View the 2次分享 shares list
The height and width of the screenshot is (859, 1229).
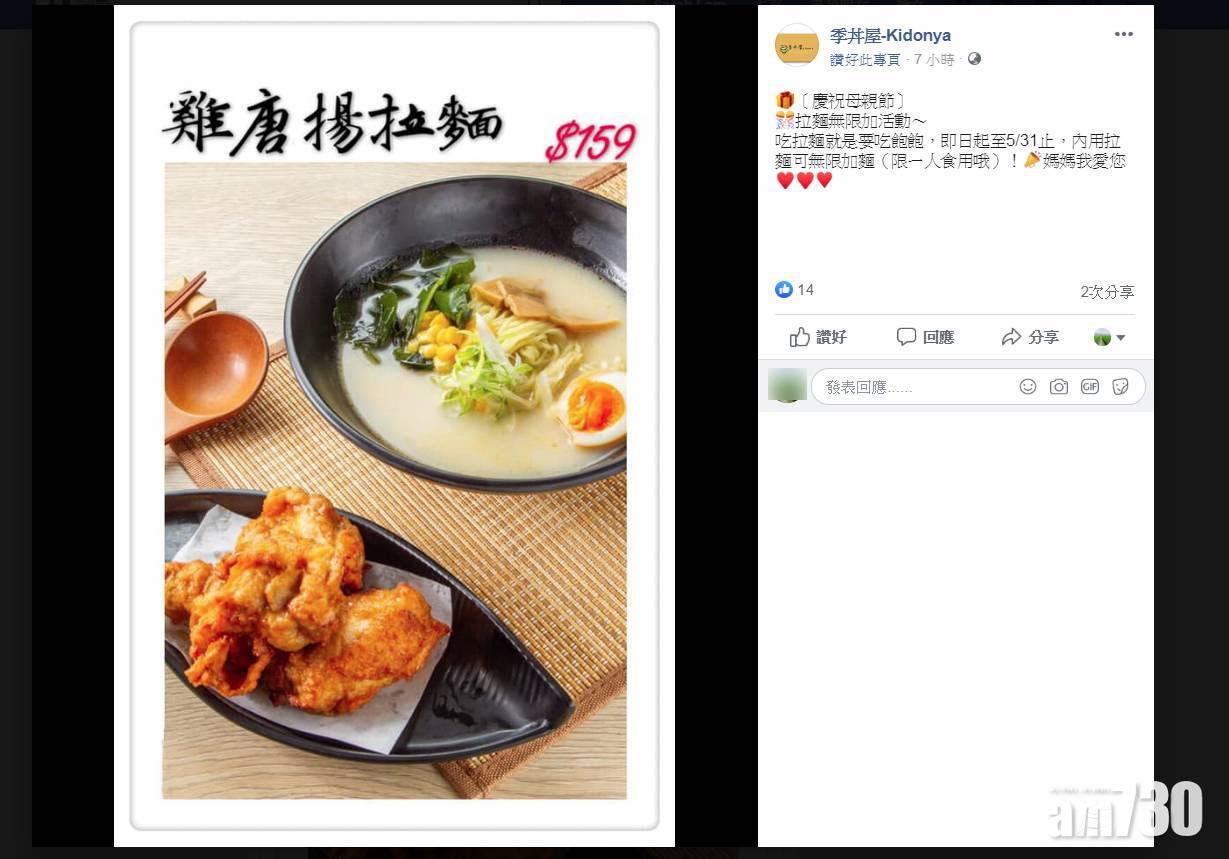[x=1107, y=292]
